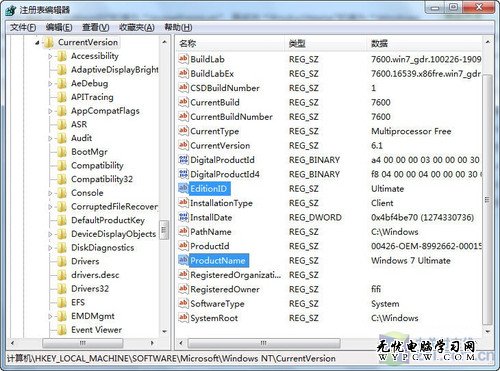Click the tree pane horizontal scrollbar thumb
Screen dimensions: 500x371
pos(83,343)
